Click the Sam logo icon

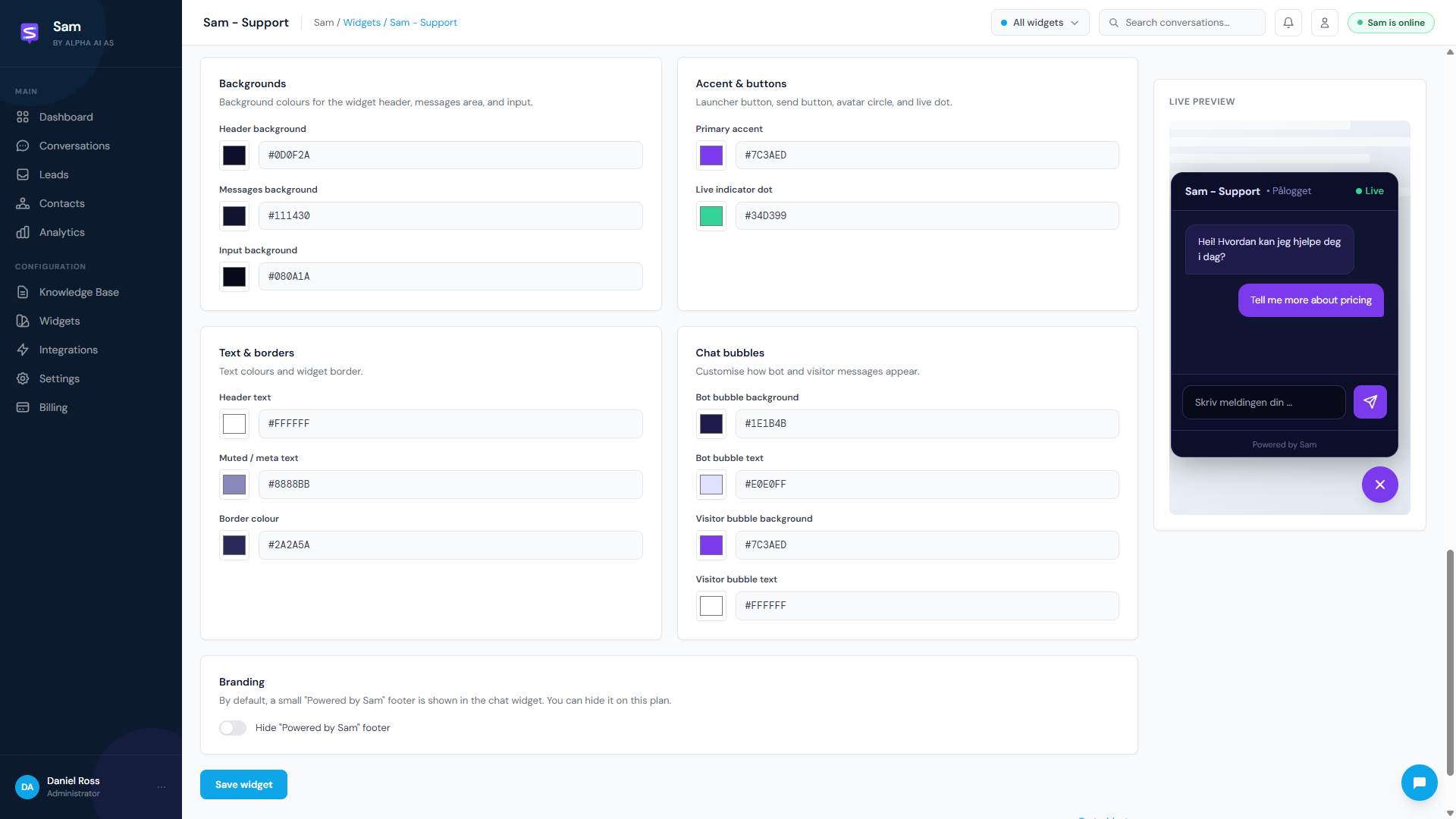click(x=30, y=33)
